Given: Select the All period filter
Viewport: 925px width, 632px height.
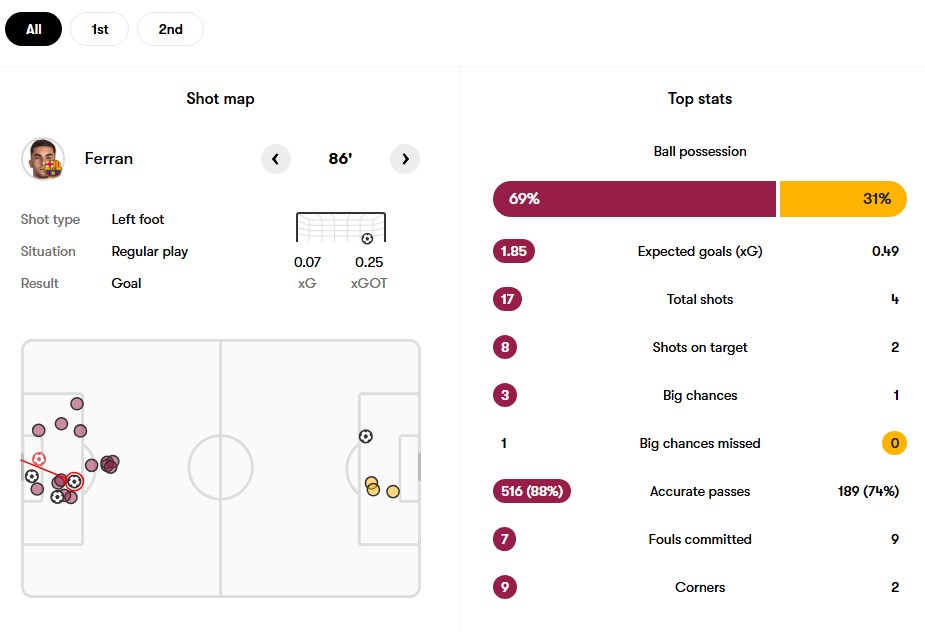Looking at the screenshot, I should (x=34, y=29).
